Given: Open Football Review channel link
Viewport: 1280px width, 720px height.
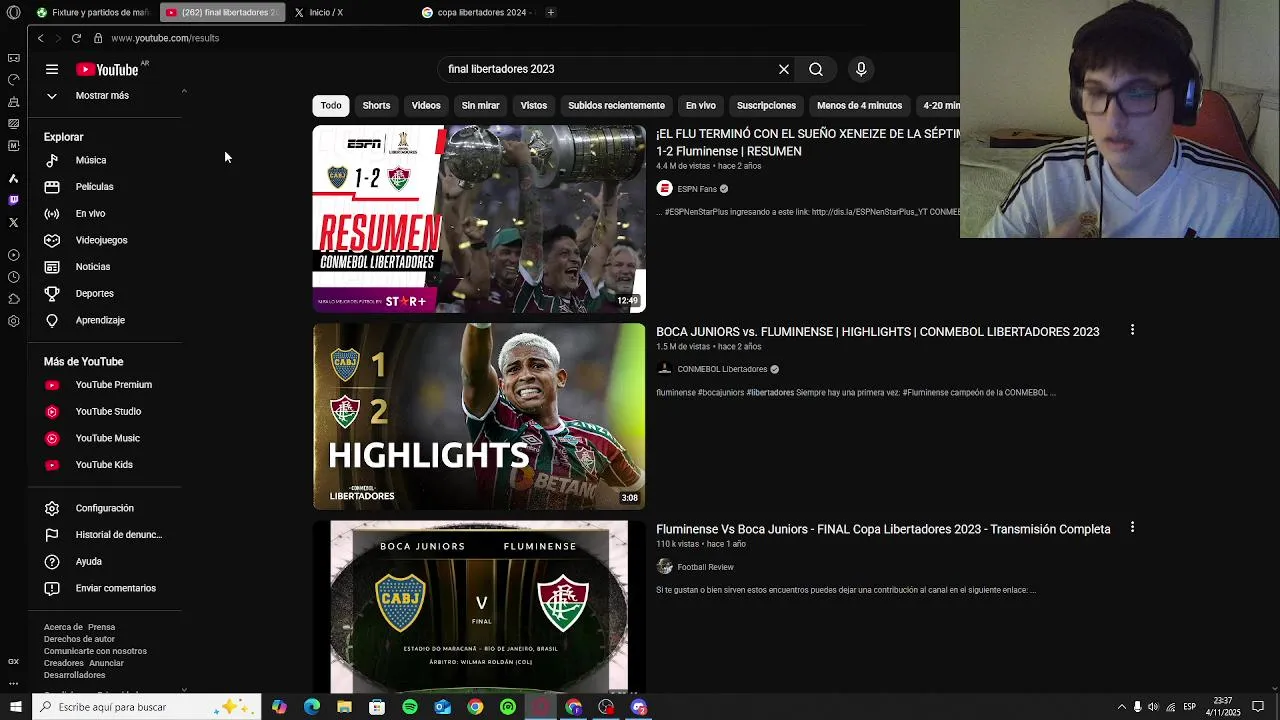Looking at the screenshot, I should coord(705,567).
